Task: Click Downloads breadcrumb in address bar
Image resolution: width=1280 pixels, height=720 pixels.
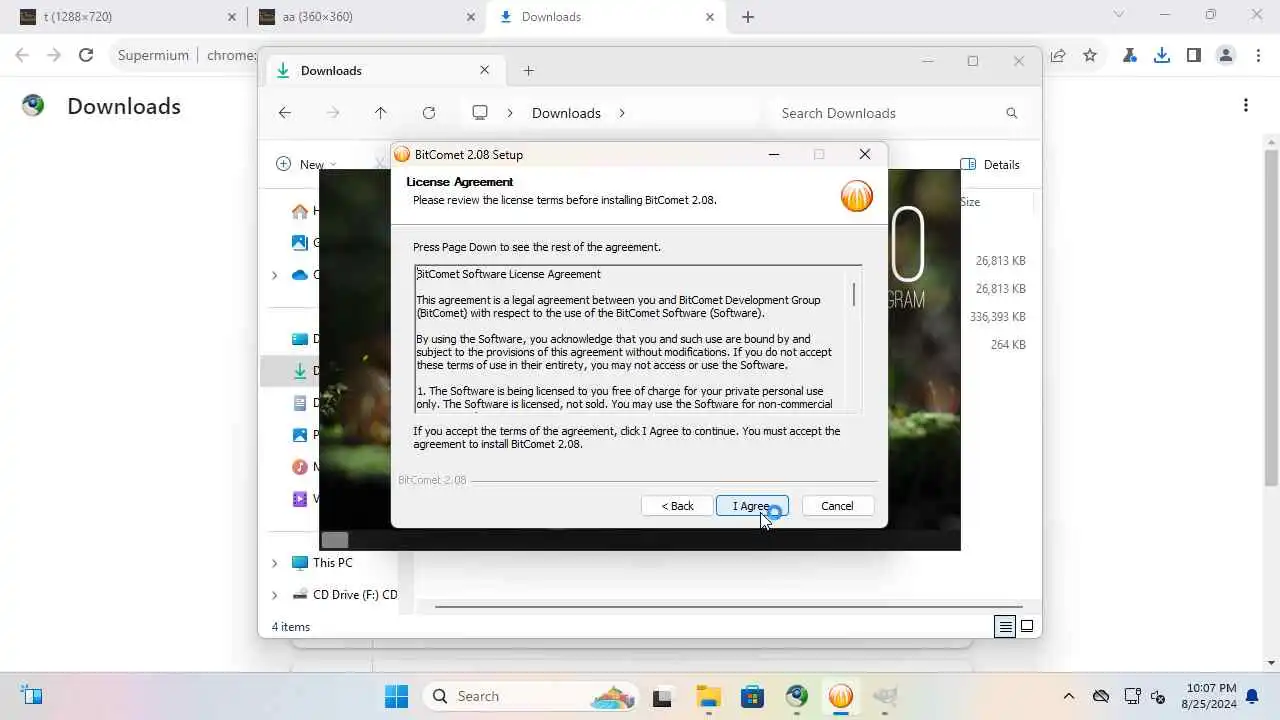Action: [566, 113]
